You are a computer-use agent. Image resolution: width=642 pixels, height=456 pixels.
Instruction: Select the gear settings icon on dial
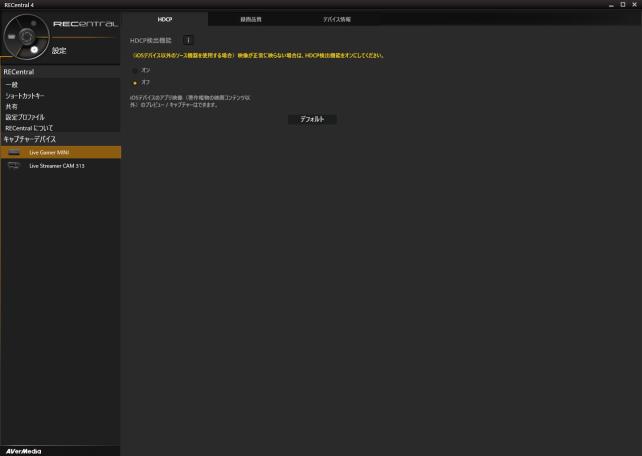point(34,50)
